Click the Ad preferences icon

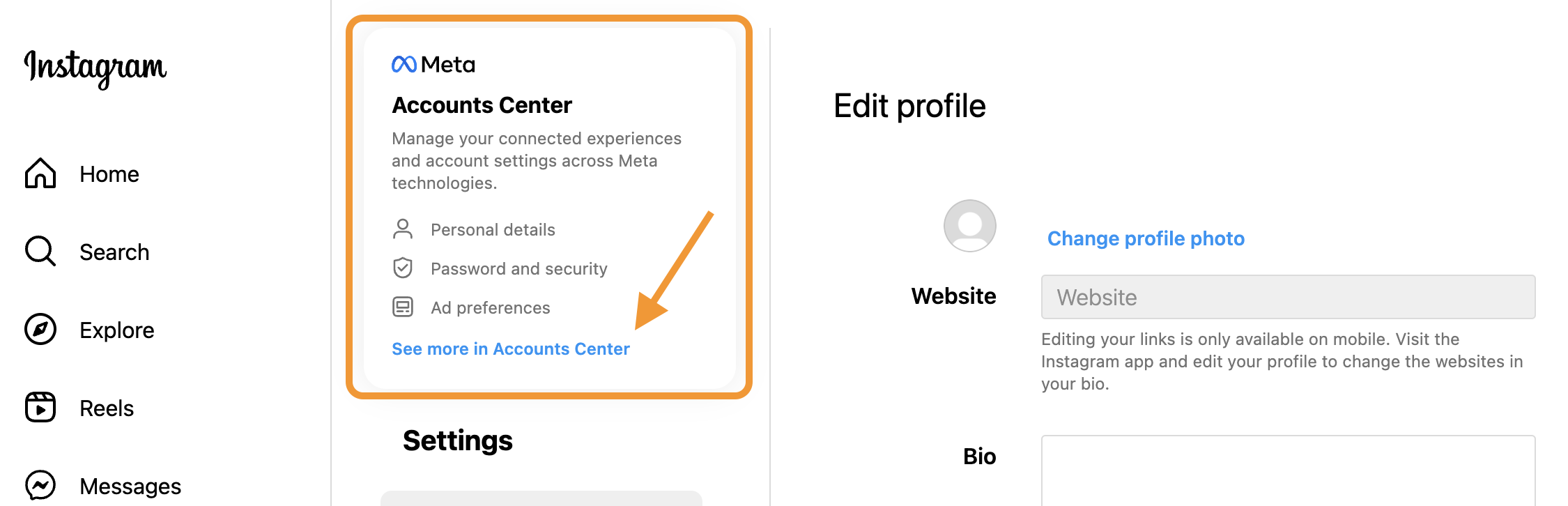tap(403, 307)
